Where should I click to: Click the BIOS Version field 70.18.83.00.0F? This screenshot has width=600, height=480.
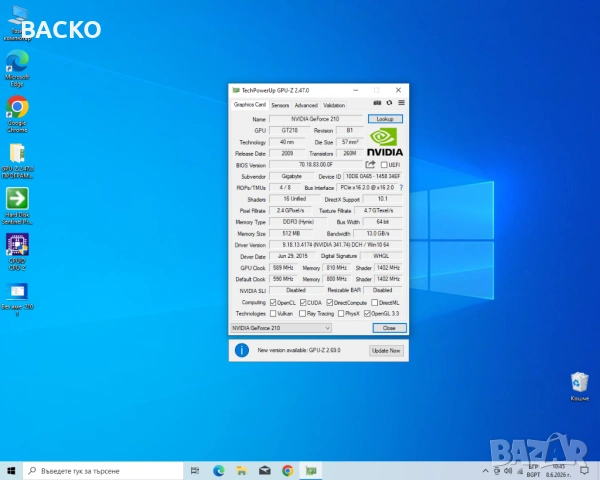point(316,165)
